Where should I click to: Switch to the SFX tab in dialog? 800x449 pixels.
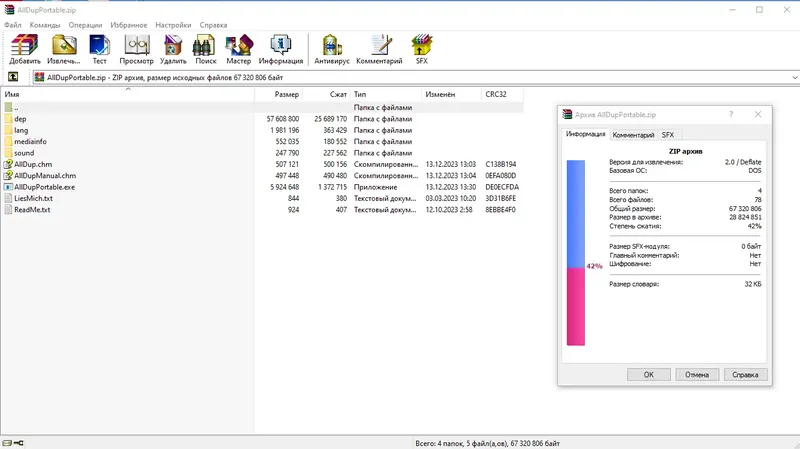(x=668, y=135)
